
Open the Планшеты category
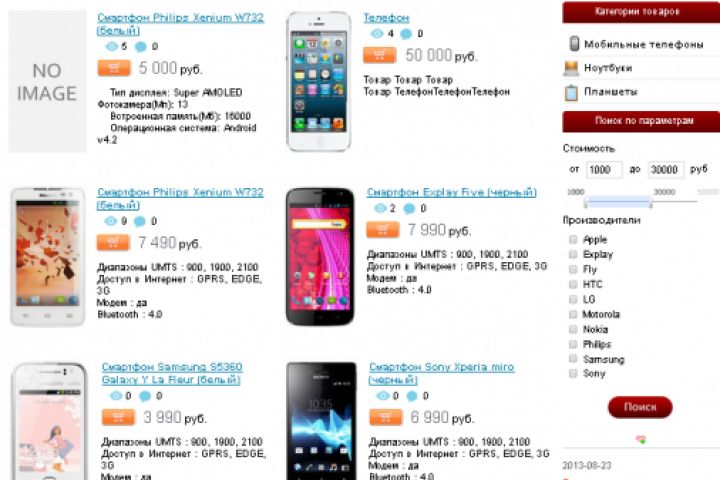tap(610, 92)
